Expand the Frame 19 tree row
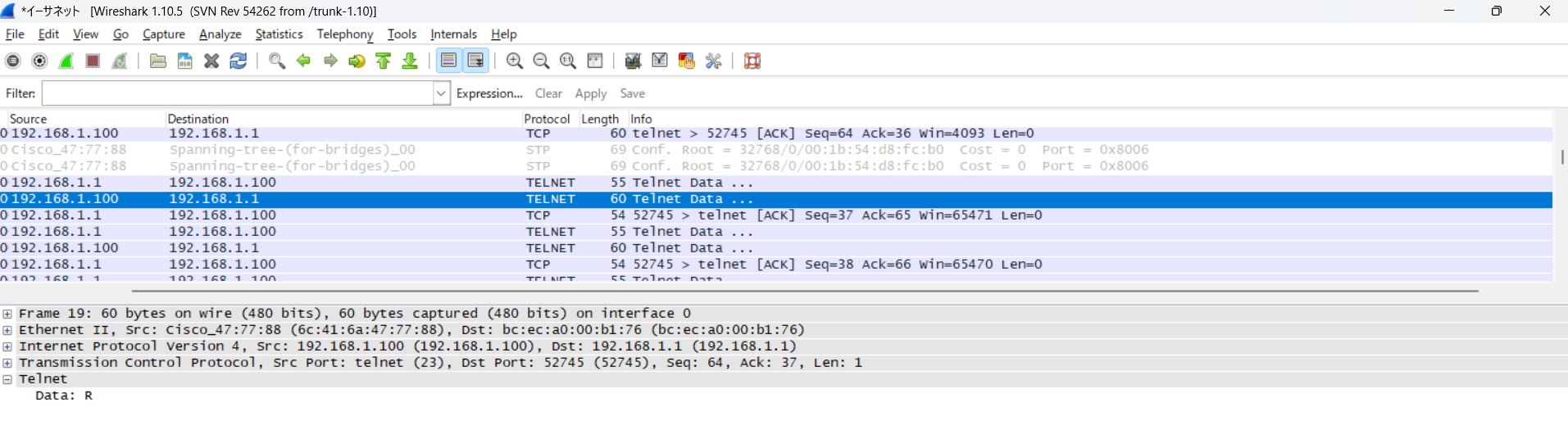 click(x=7, y=314)
